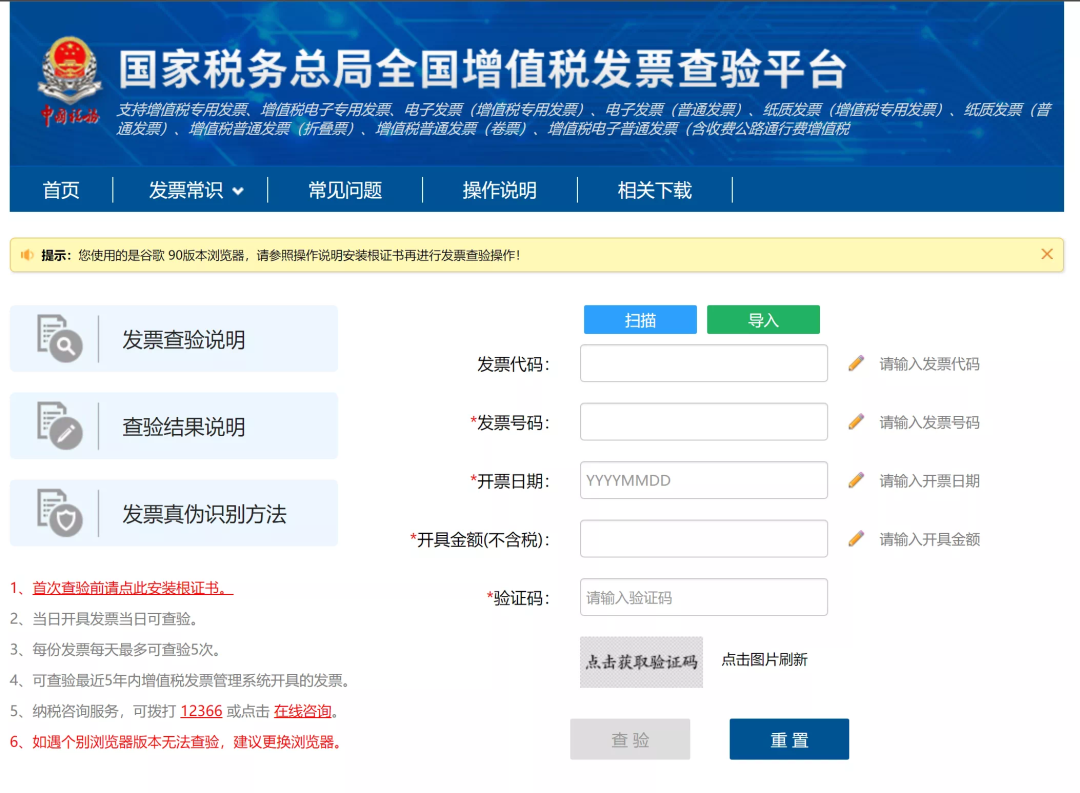Click the China Tax national emblem logo
The height and width of the screenshot is (793, 1080).
tap(70, 81)
